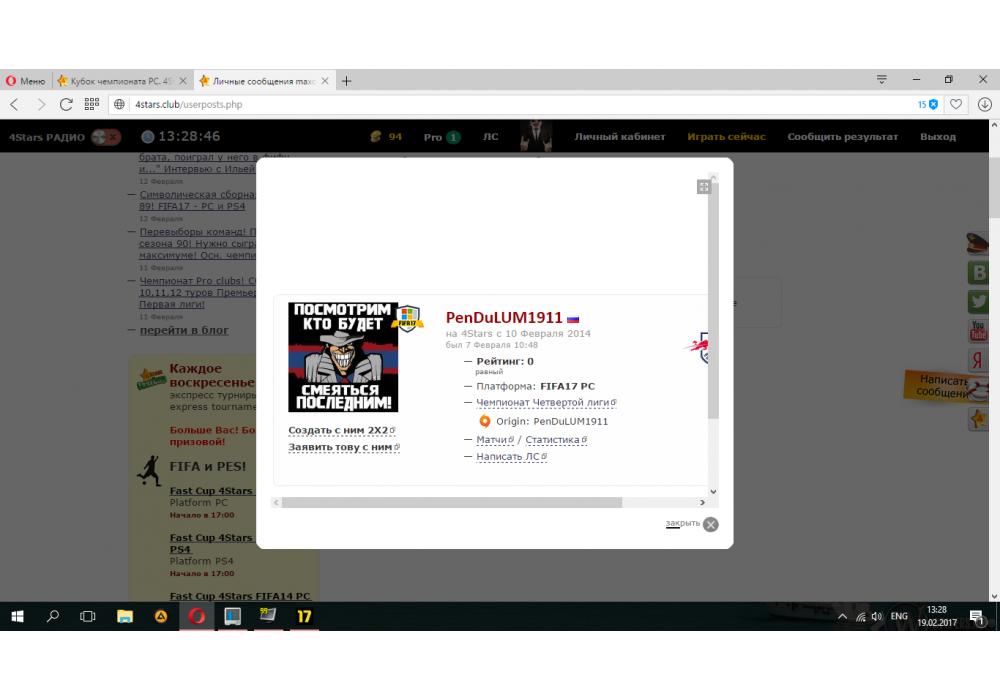The image size is (1000, 700).
Task: Switch to the Кубок чемпионата tab
Action: (118, 80)
